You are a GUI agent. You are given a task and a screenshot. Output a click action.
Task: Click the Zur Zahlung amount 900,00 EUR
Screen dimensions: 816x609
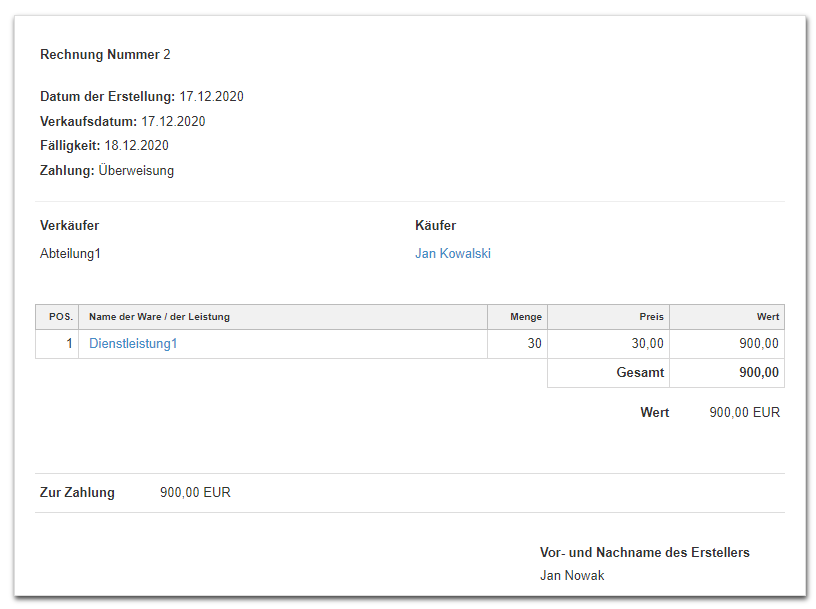195,493
